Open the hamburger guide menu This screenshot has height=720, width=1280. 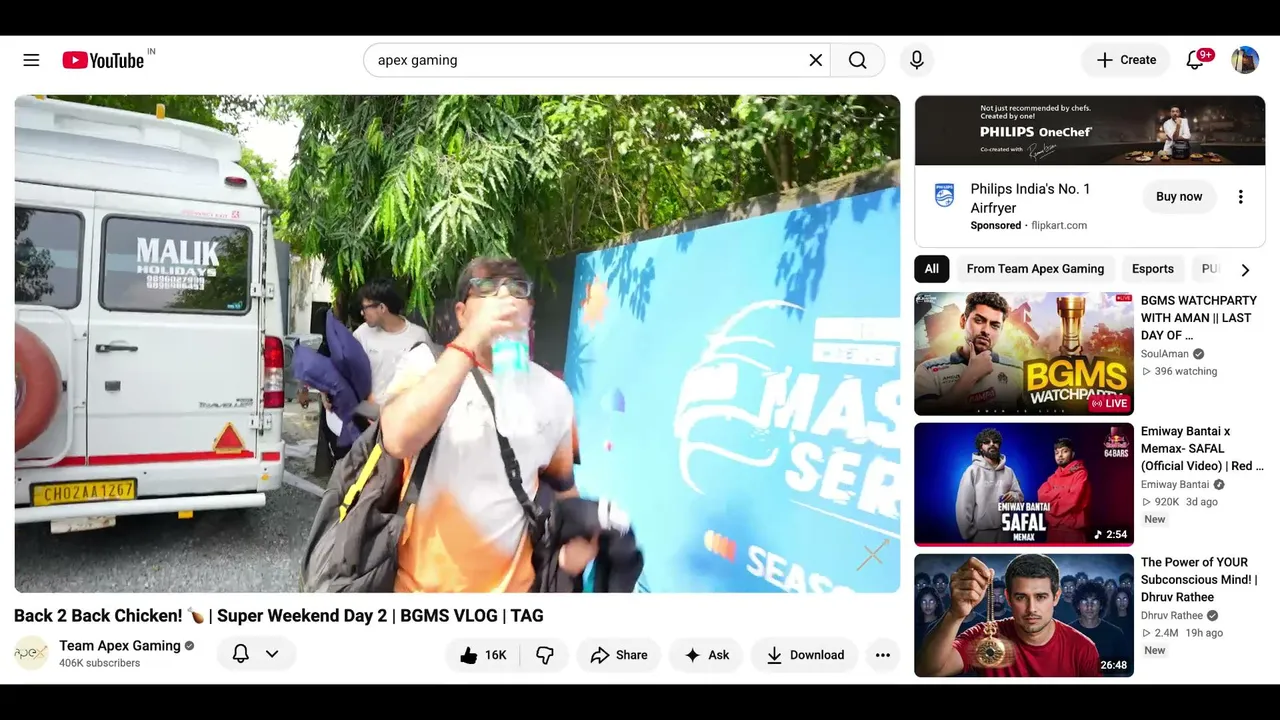pyautogui.click(x=31, y=60)
